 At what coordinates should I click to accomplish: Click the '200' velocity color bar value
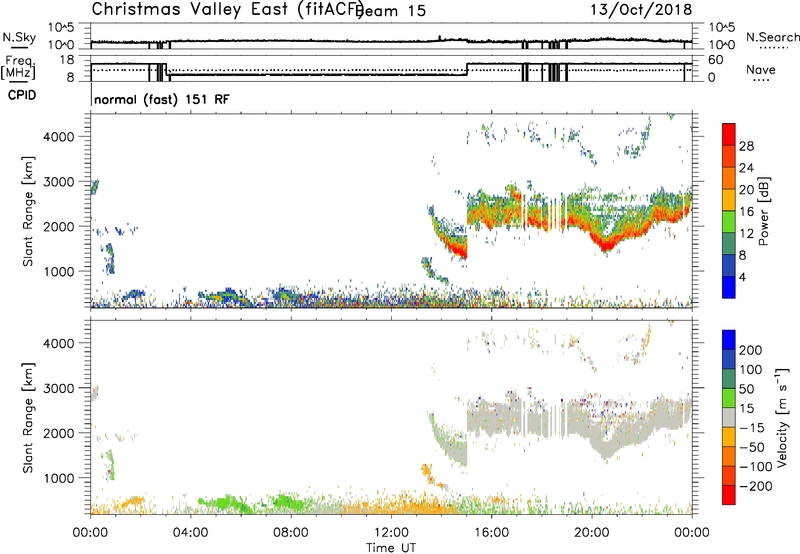pos(751,350)
